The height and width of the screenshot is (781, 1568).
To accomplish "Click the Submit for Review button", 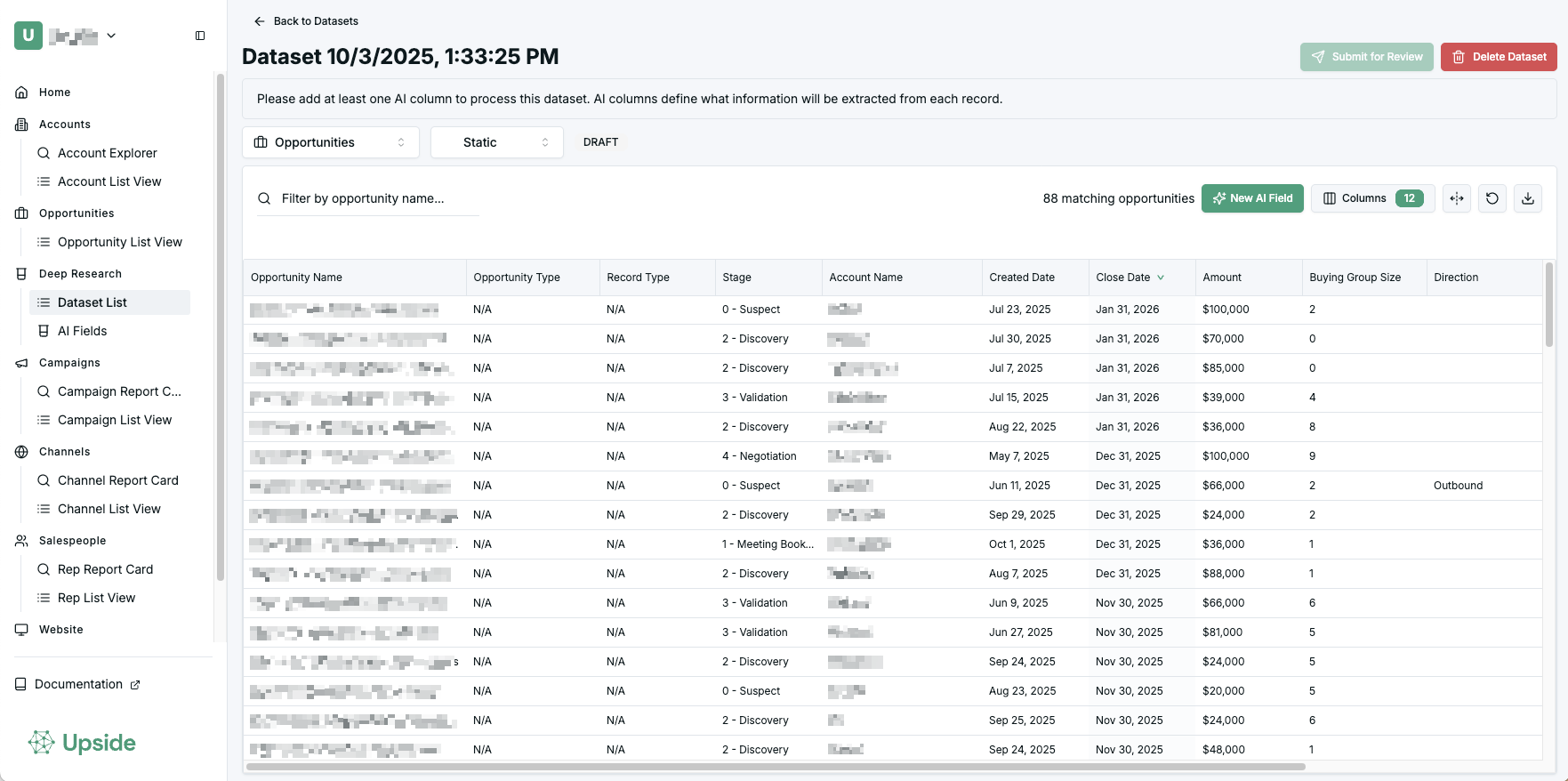I will (1366, 57).
